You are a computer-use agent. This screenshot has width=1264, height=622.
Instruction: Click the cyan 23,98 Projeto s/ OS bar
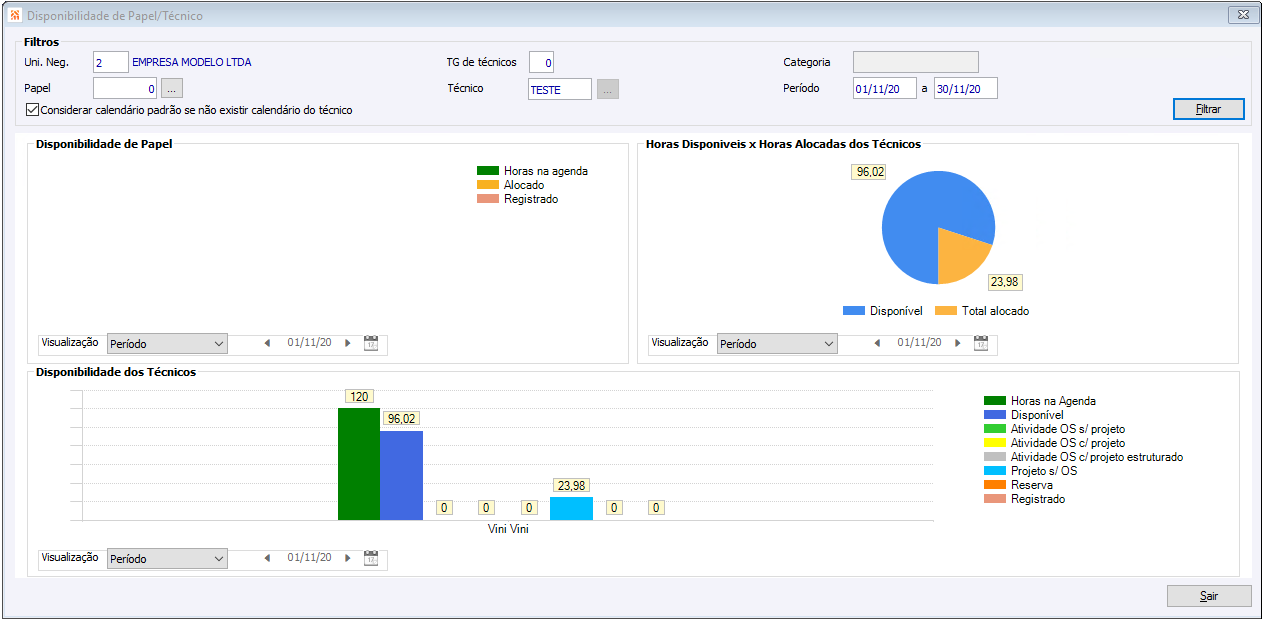(571, 509)
